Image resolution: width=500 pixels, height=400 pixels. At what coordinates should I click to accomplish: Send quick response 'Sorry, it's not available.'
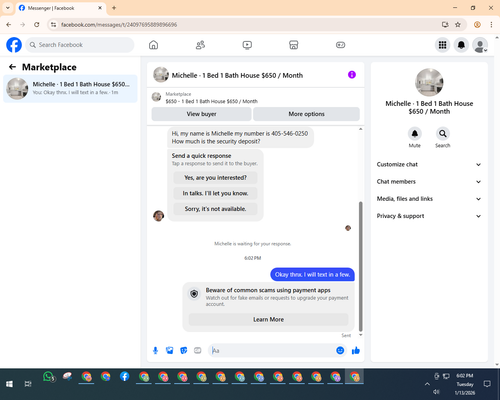(215, 209)
